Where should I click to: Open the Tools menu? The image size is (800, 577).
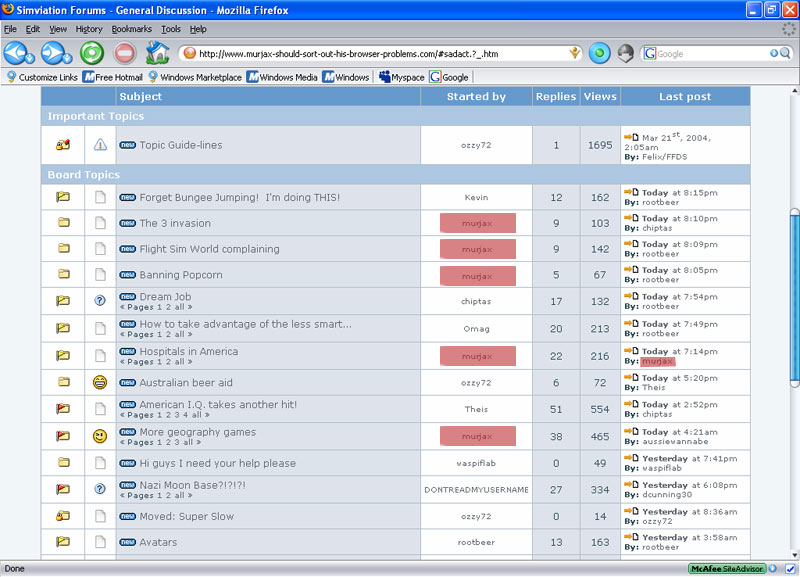(x=171, y=29)
